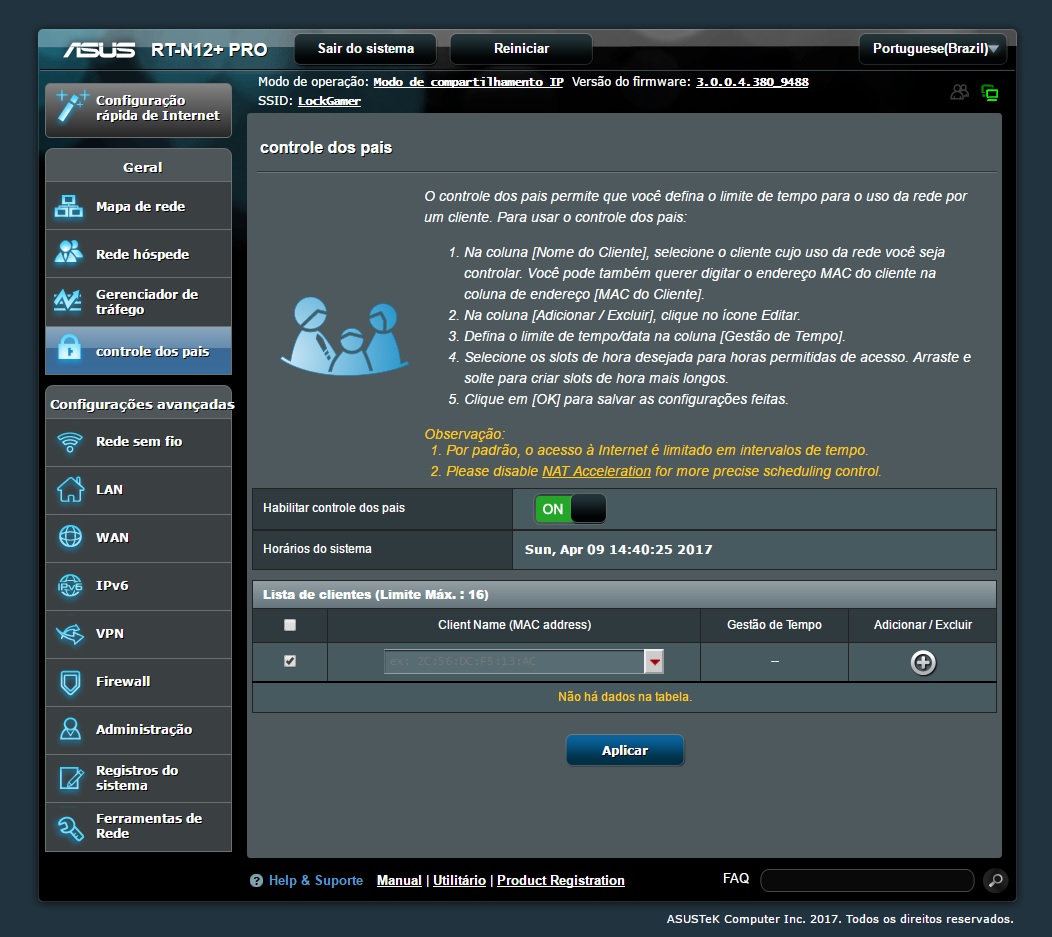Open the Administração section
Image resolution: width=1052 pixels, height=937 pixels.
[x=138, y=730]
